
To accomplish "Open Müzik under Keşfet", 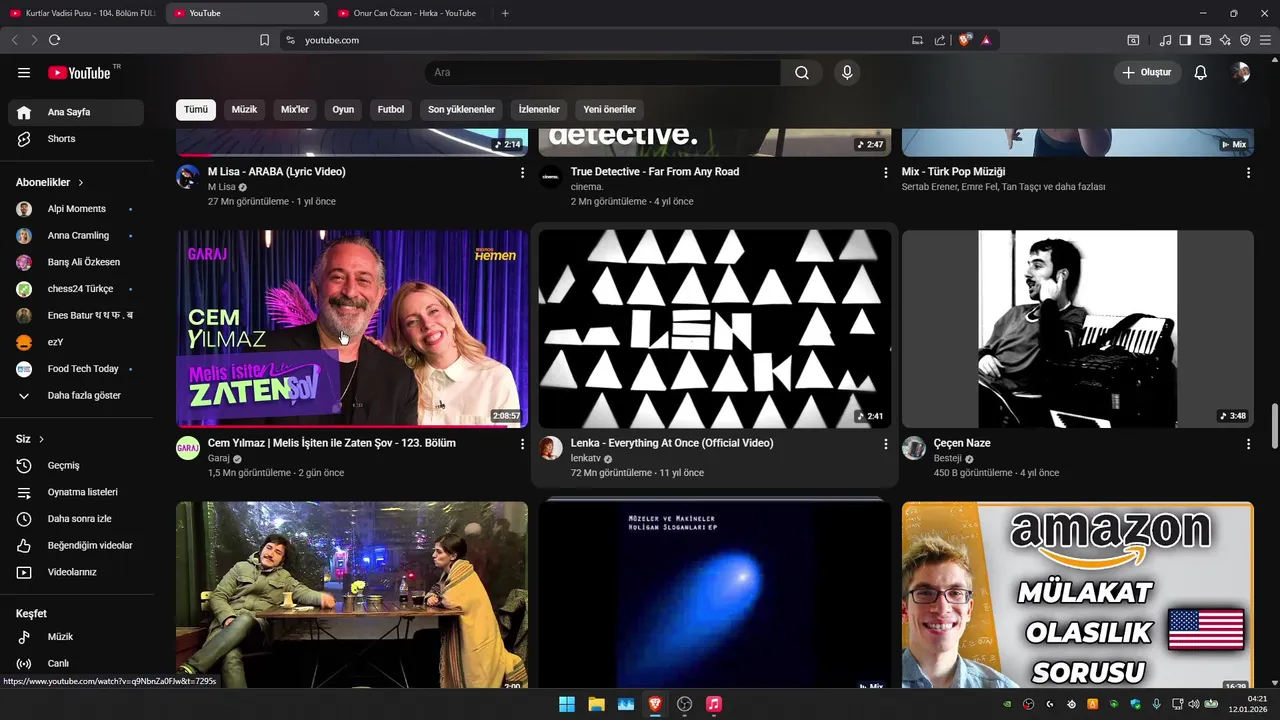I will point(76,637).
